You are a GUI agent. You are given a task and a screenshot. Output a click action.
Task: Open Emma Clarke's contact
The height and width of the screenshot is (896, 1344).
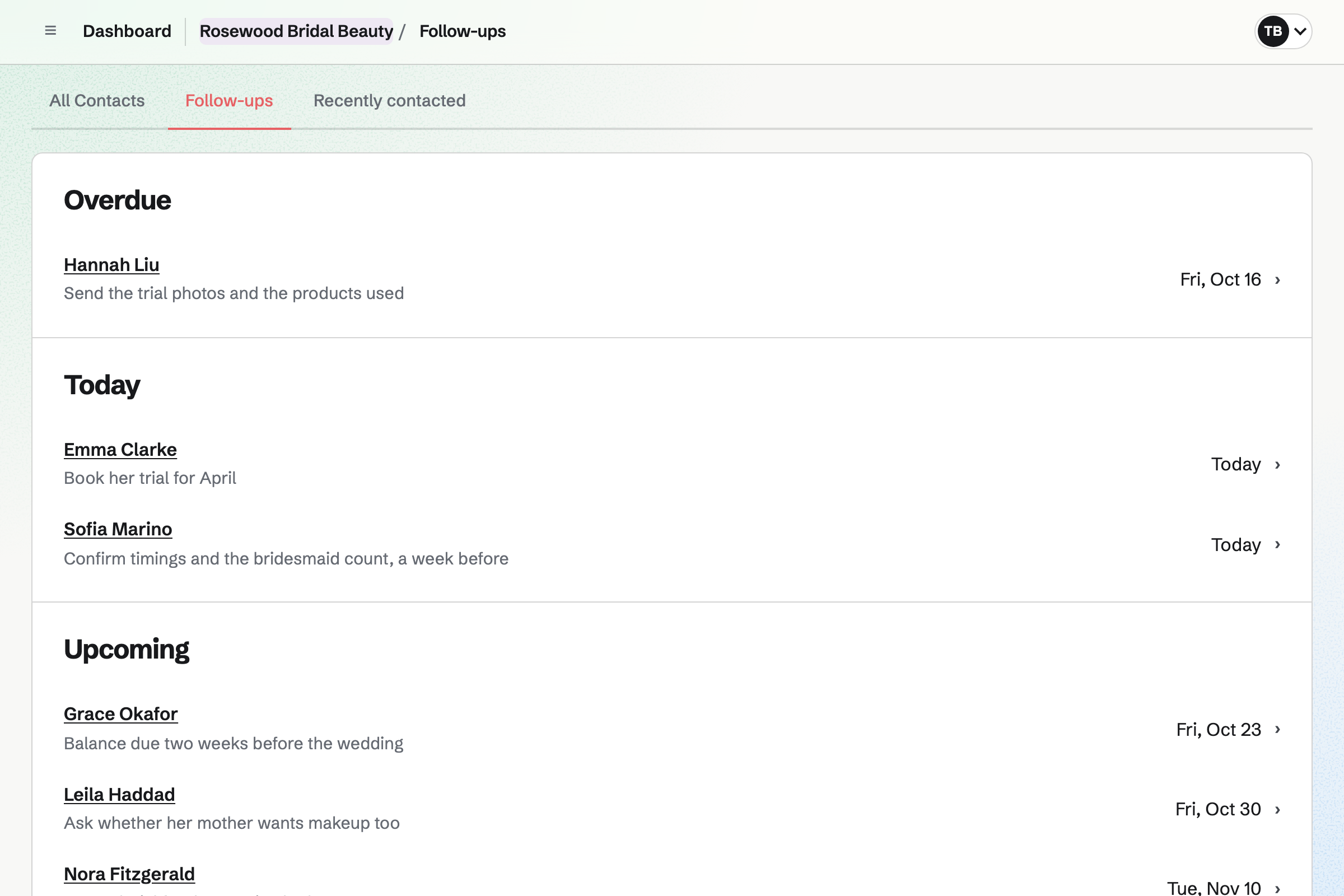click(120, 450)
